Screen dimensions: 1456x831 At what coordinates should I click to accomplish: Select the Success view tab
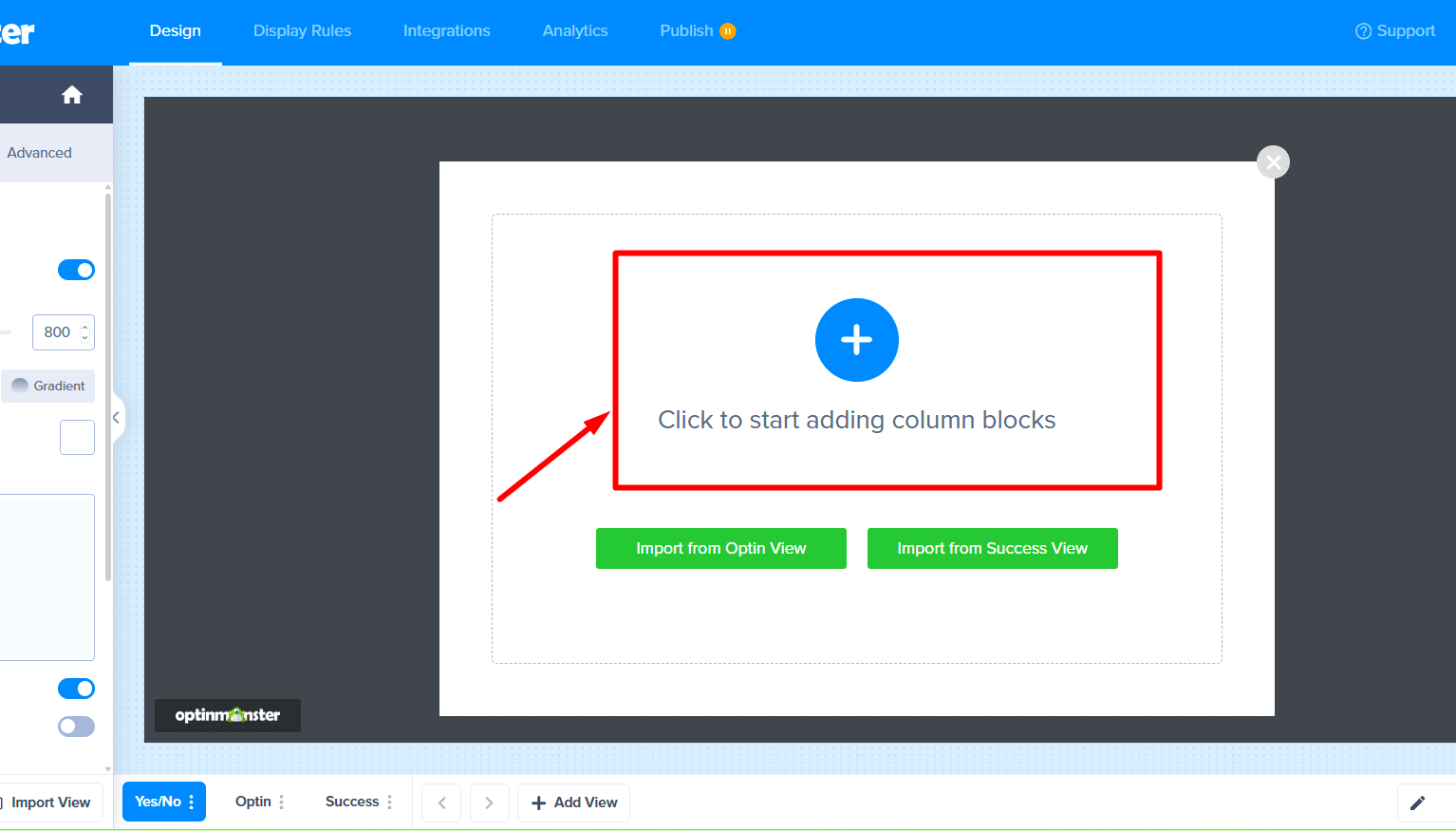click(352, 802)
